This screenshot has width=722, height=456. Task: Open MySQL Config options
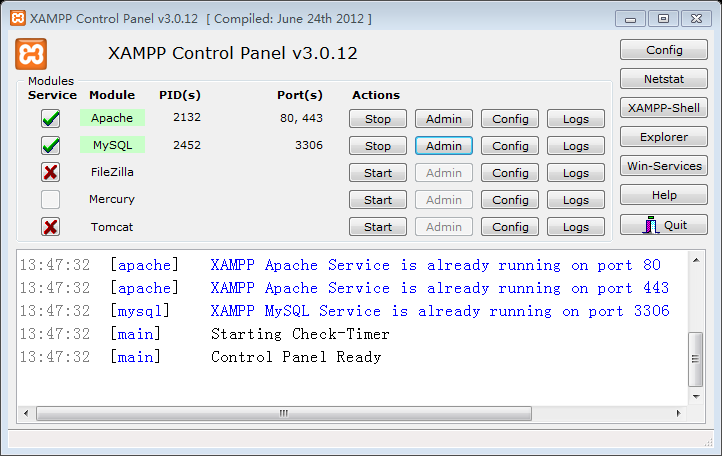pos(510,146)
